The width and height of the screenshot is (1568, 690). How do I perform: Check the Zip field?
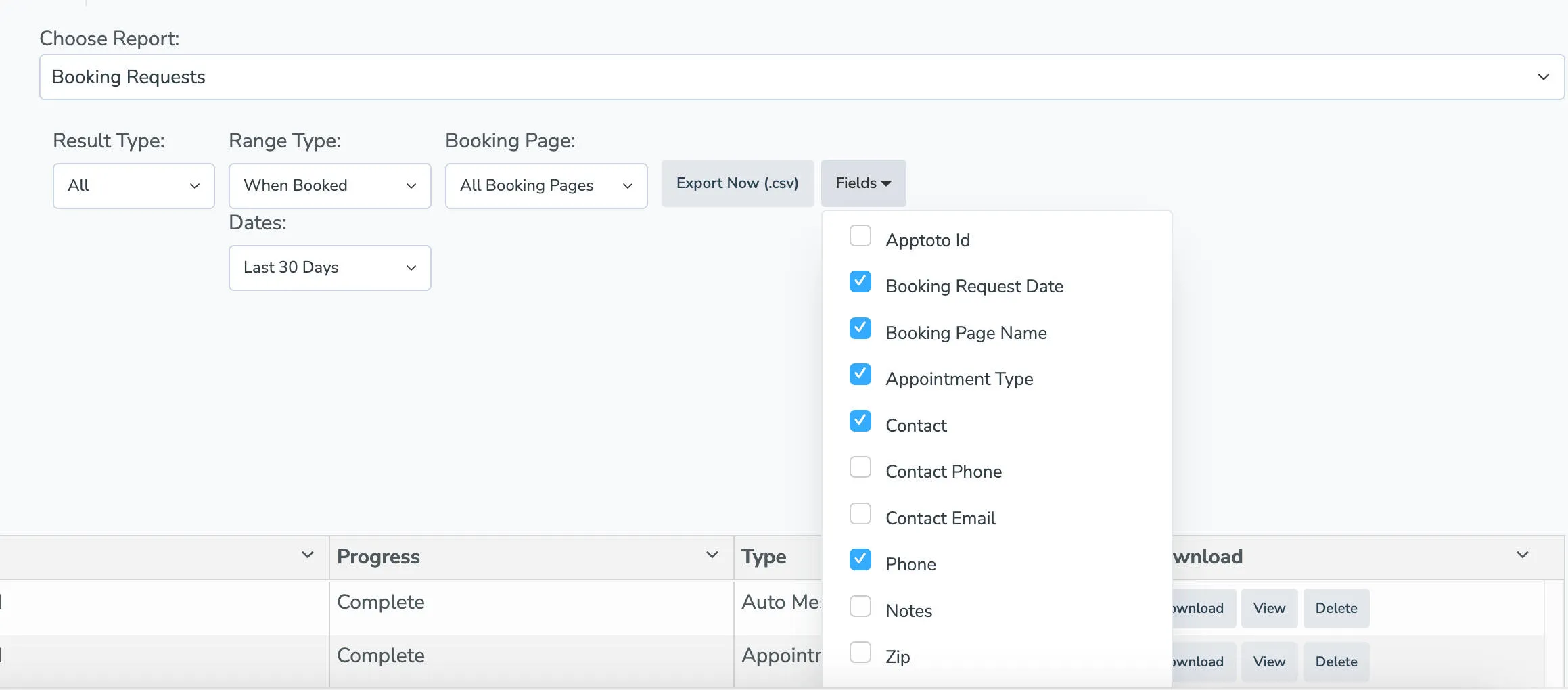point(860,651)
